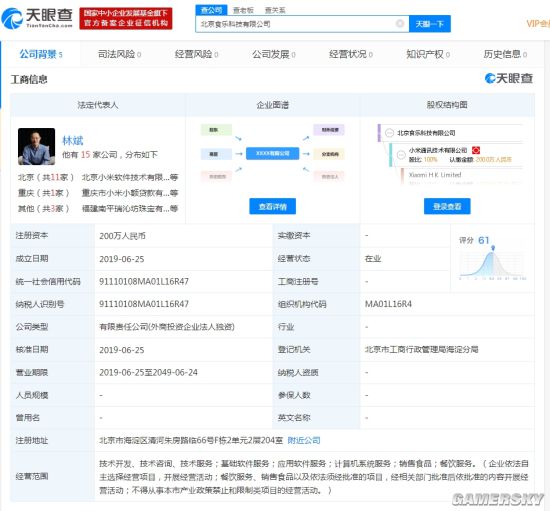The height and width of the screenshot is (511, 550).
Task: Open the 历史信息 tab
Action: pos(505,54)
